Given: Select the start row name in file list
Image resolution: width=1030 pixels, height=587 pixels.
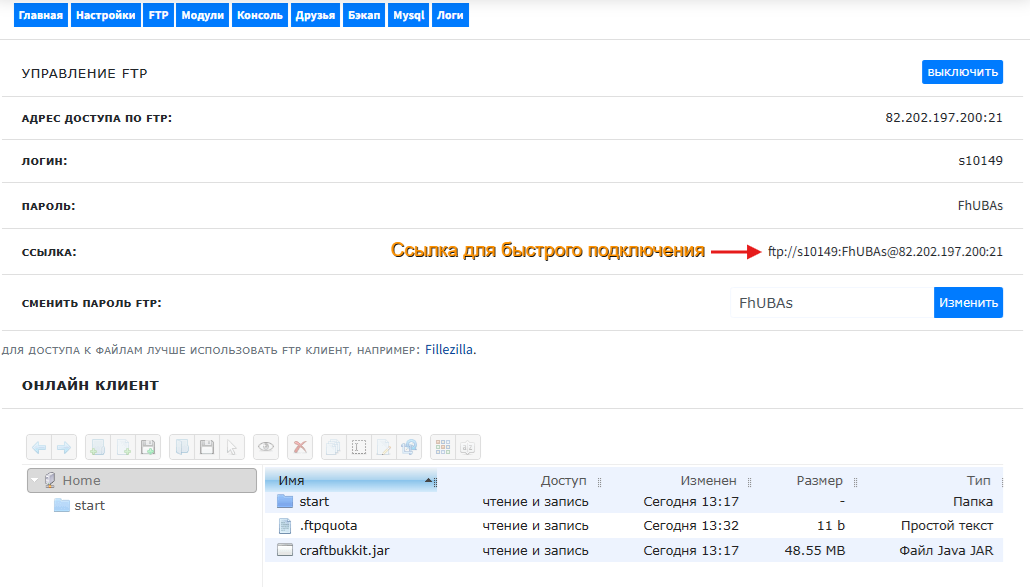Looking at the screenshot, I should click(314, 501).
